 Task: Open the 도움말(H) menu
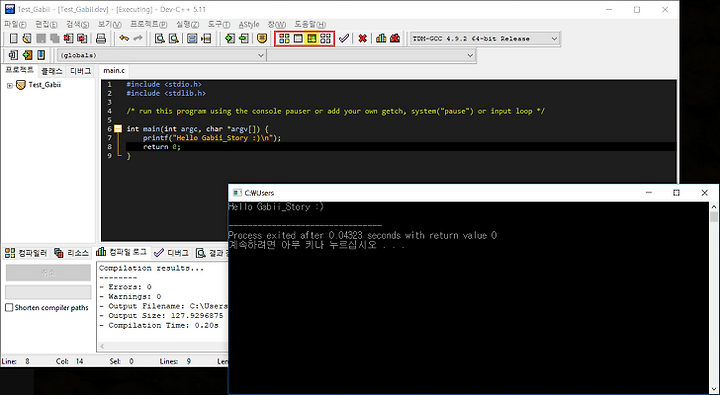[x=310, y=24]
